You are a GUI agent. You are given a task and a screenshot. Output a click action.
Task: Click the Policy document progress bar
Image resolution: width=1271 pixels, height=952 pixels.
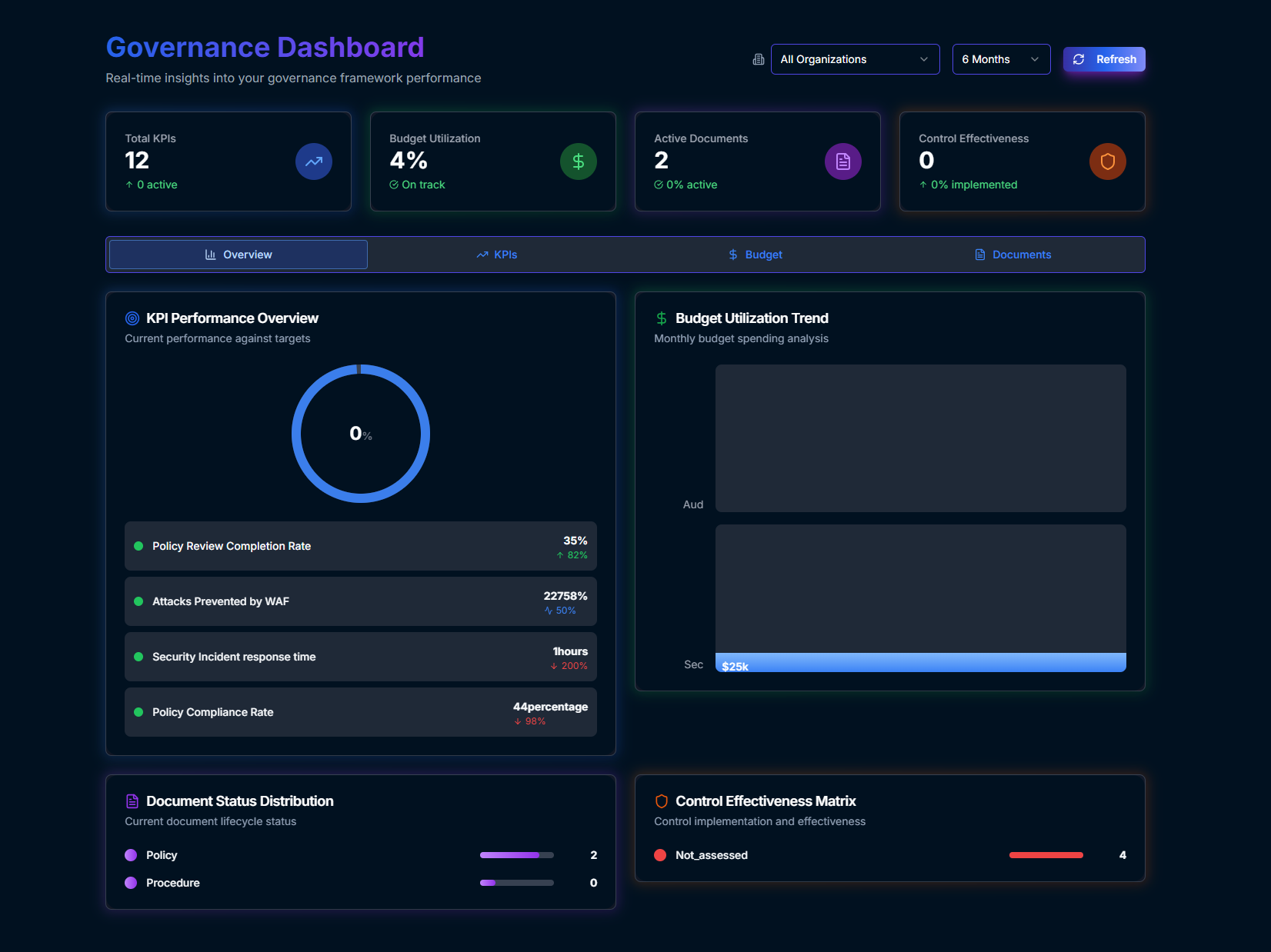click(x=517, y=855)
